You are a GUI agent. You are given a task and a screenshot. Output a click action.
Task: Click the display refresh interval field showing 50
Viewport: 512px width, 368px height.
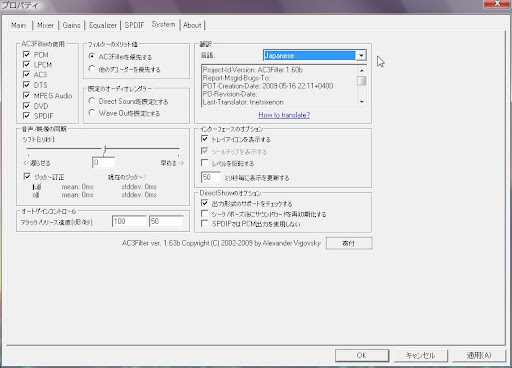click(x=211, y=177)
